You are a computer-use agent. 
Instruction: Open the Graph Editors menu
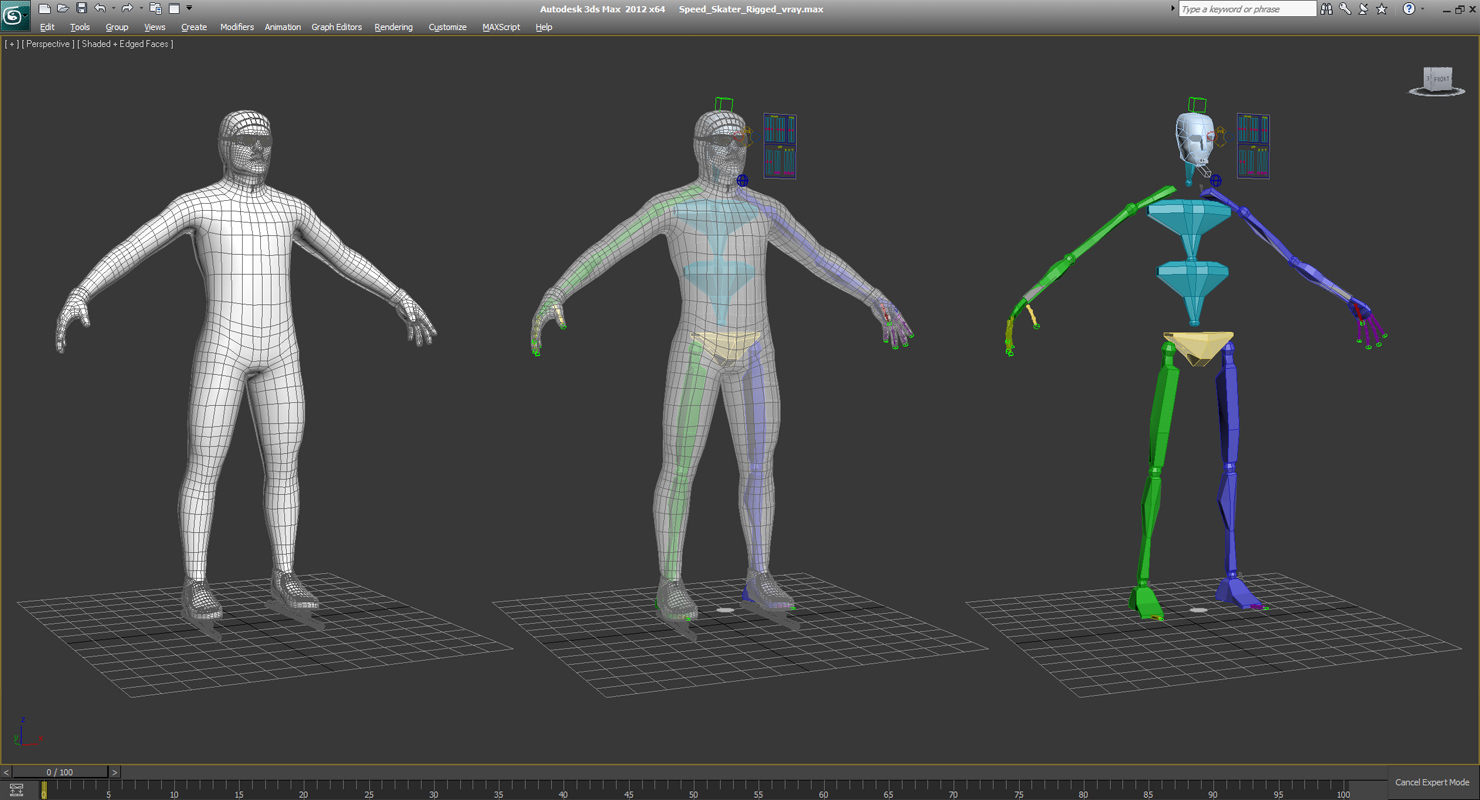(337, 27)
